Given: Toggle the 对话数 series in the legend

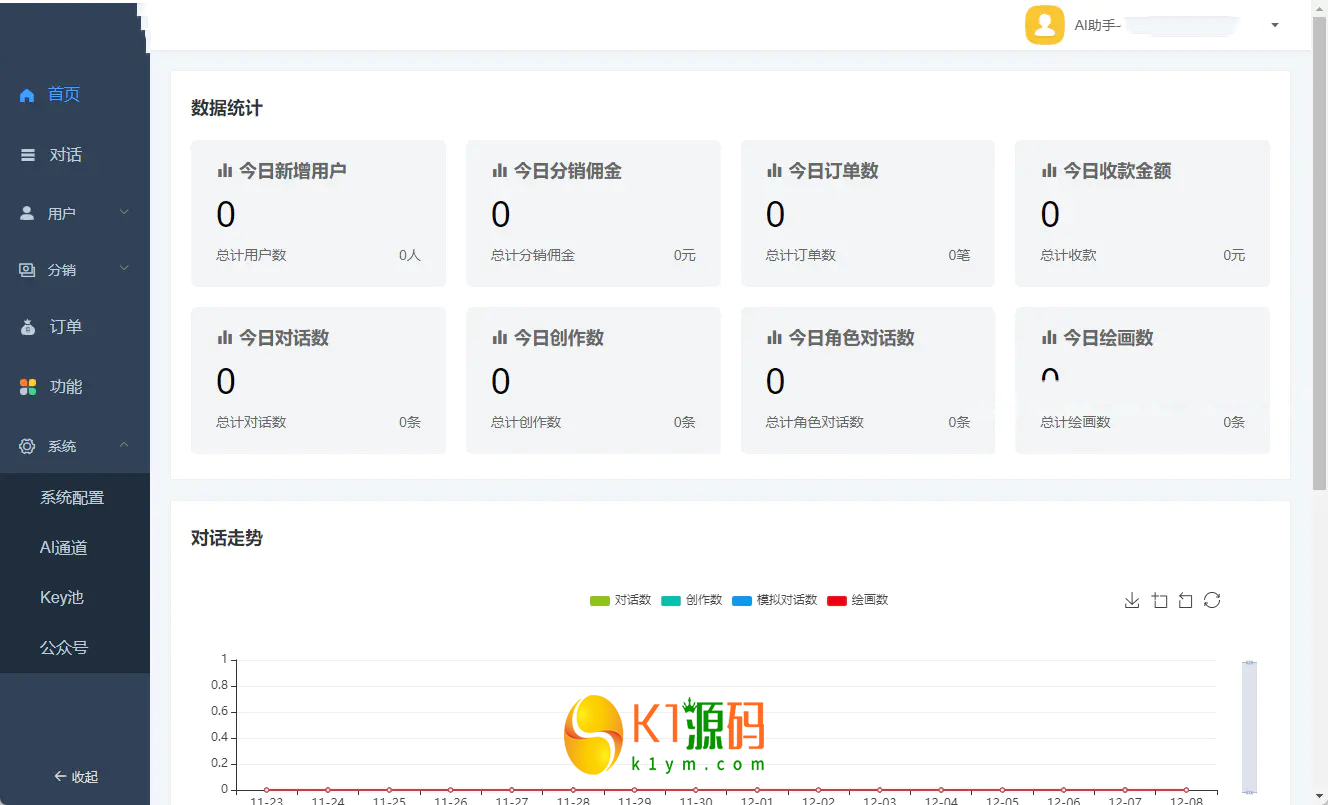Looking at the screenshot, I should (620, 600).
